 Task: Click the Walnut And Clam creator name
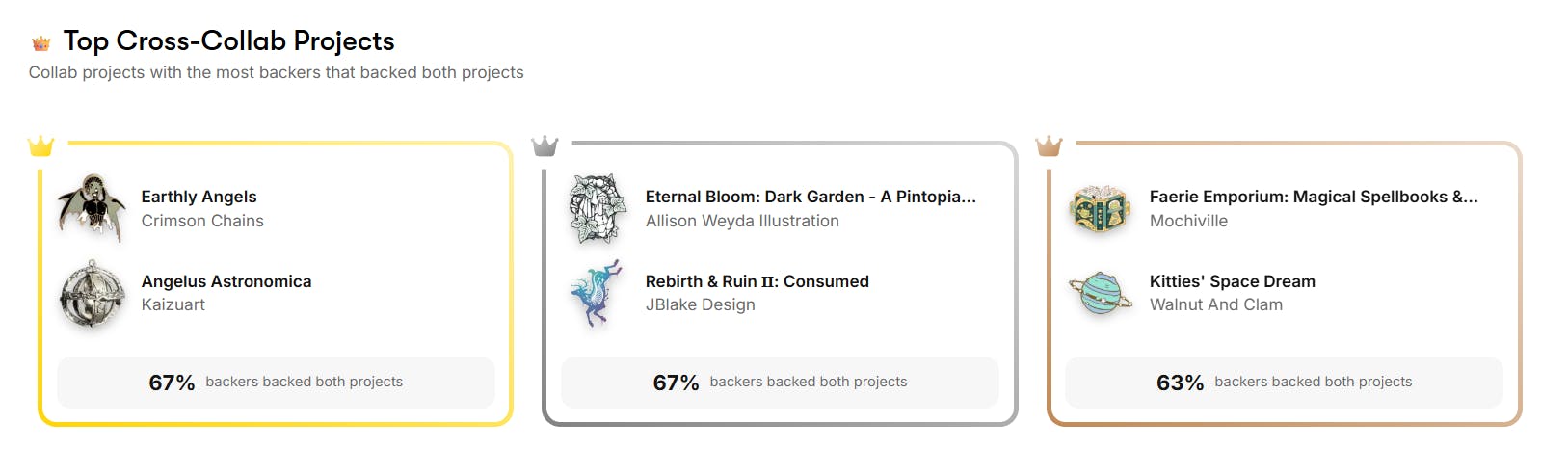(x=1216, y=304)
